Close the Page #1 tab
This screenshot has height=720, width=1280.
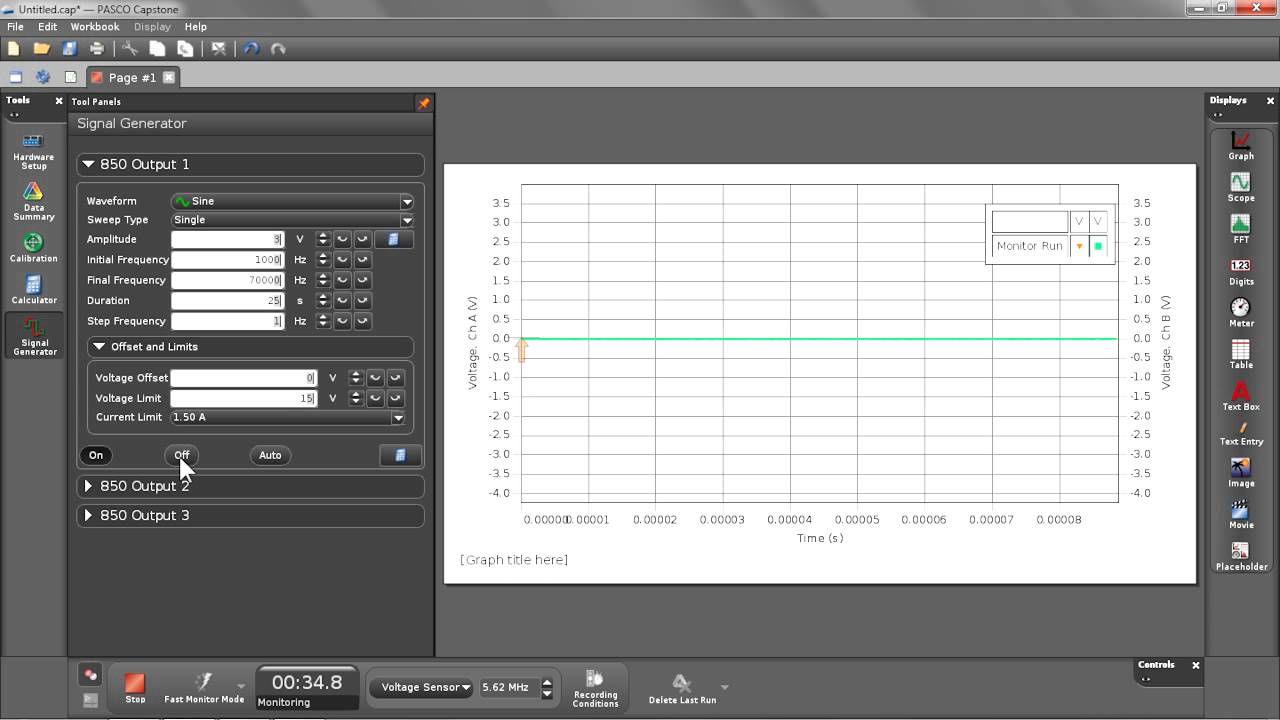[169, 77]
